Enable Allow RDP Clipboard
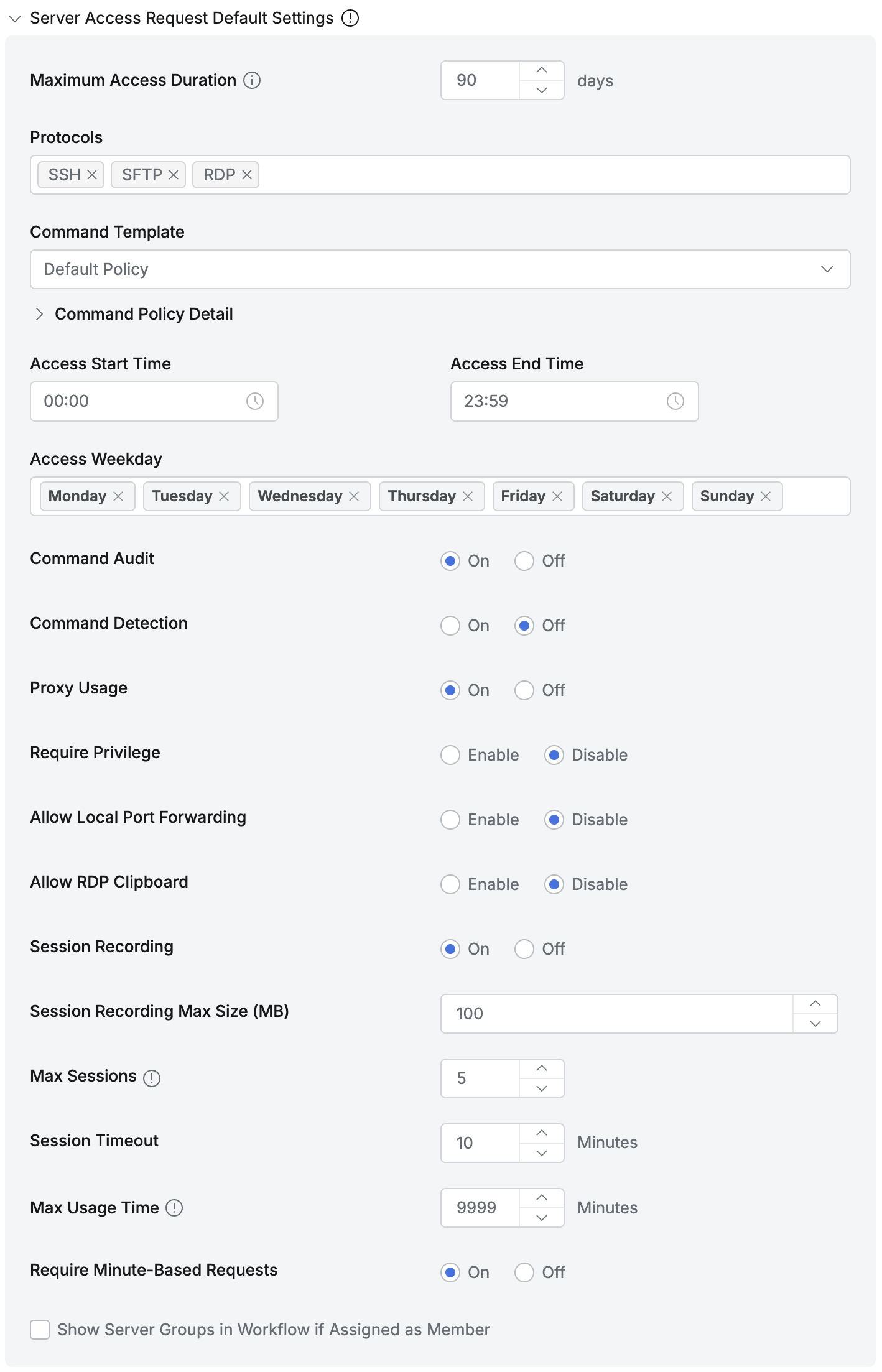Image resolution: width=882 pixels, height=1372 pixels. coord(450,884)
